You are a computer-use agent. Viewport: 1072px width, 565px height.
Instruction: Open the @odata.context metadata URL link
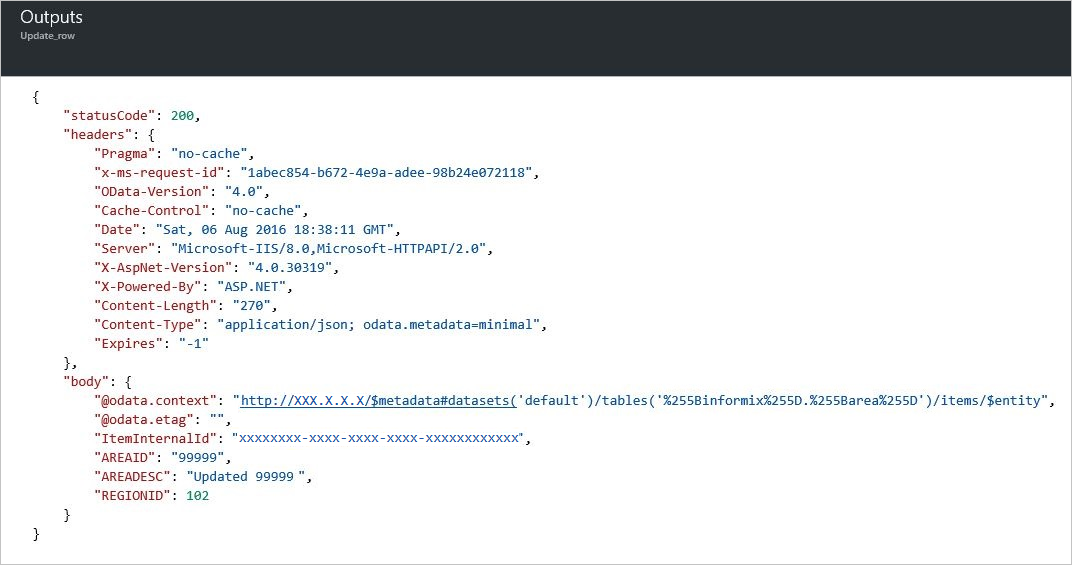click(379, 401)
